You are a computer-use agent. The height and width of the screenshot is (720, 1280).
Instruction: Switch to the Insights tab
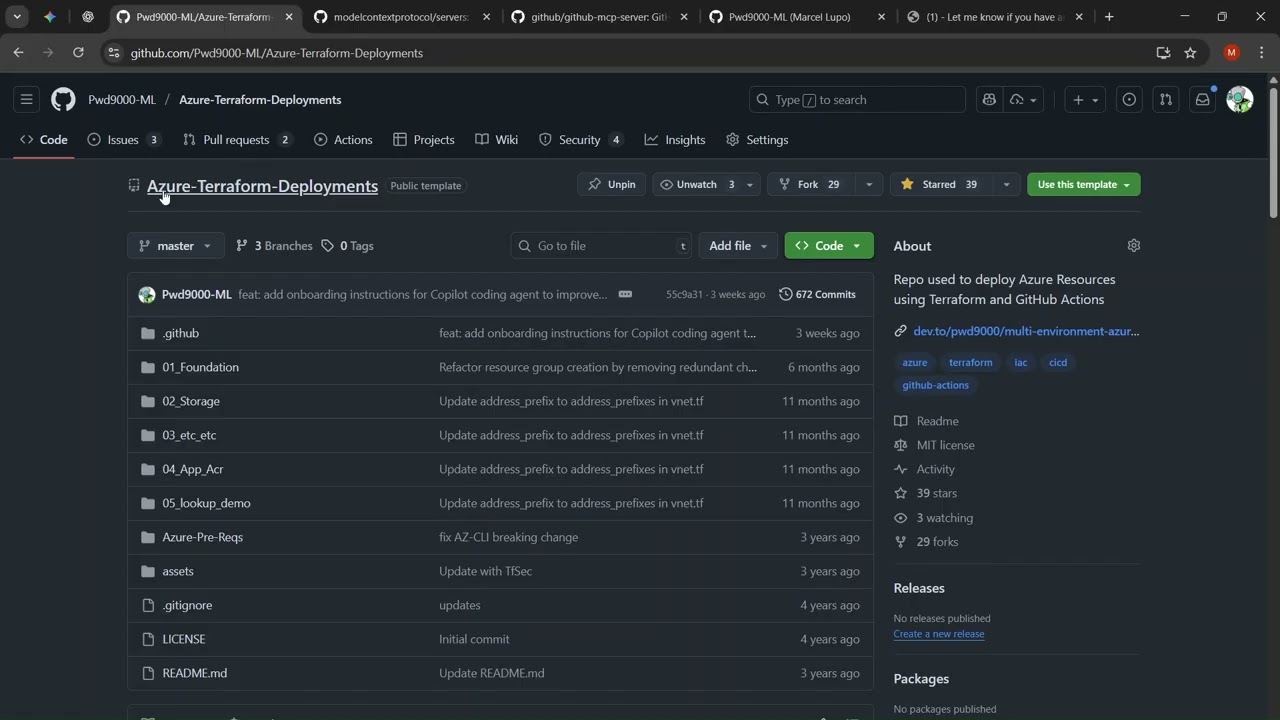675,140
